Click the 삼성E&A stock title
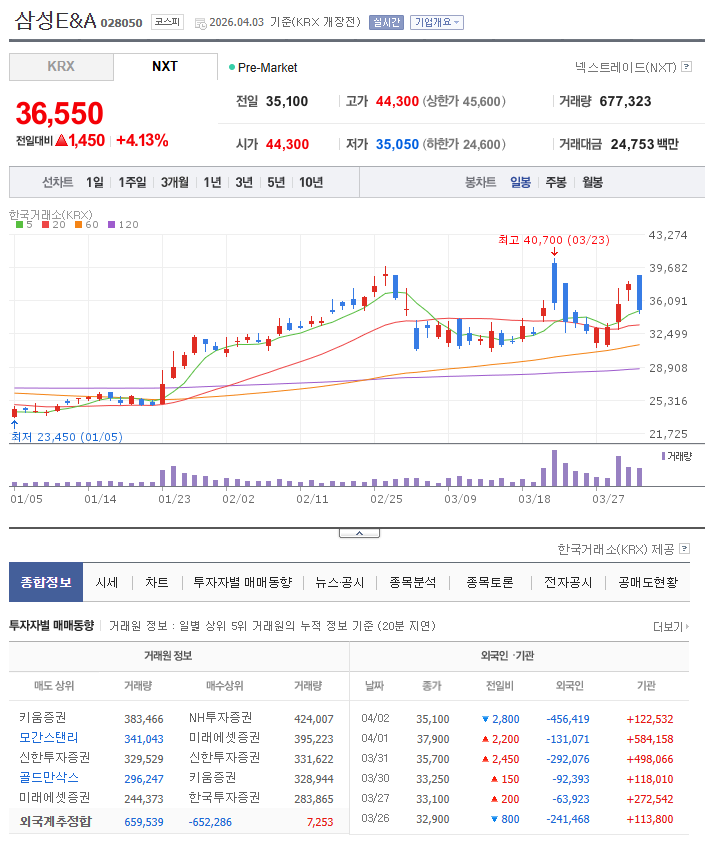The image size is (705, 853). point(55,21)
